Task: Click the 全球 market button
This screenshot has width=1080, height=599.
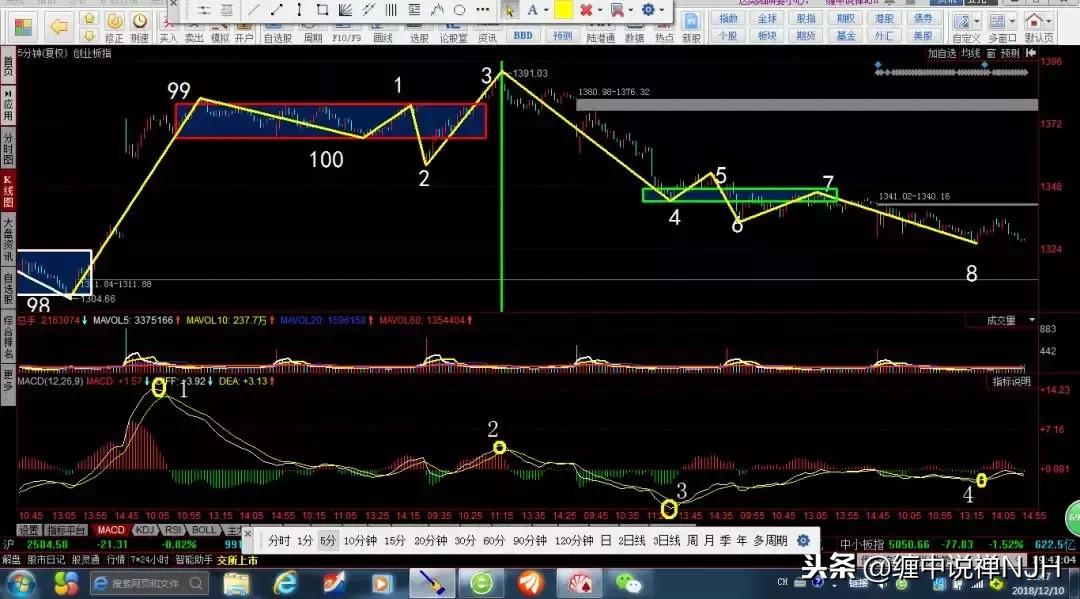Action: tap(766, 18)
